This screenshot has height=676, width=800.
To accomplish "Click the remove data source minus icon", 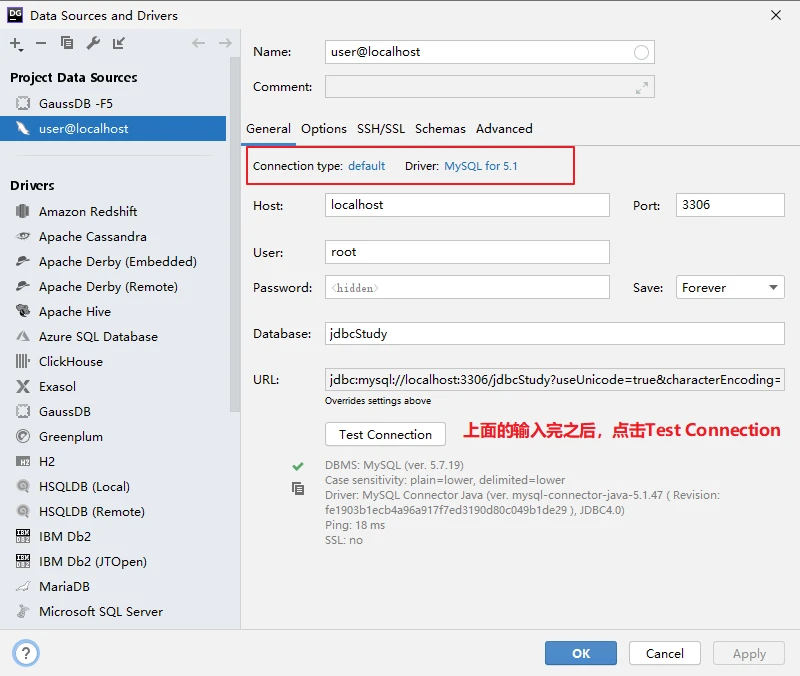I will coord(41,43).
